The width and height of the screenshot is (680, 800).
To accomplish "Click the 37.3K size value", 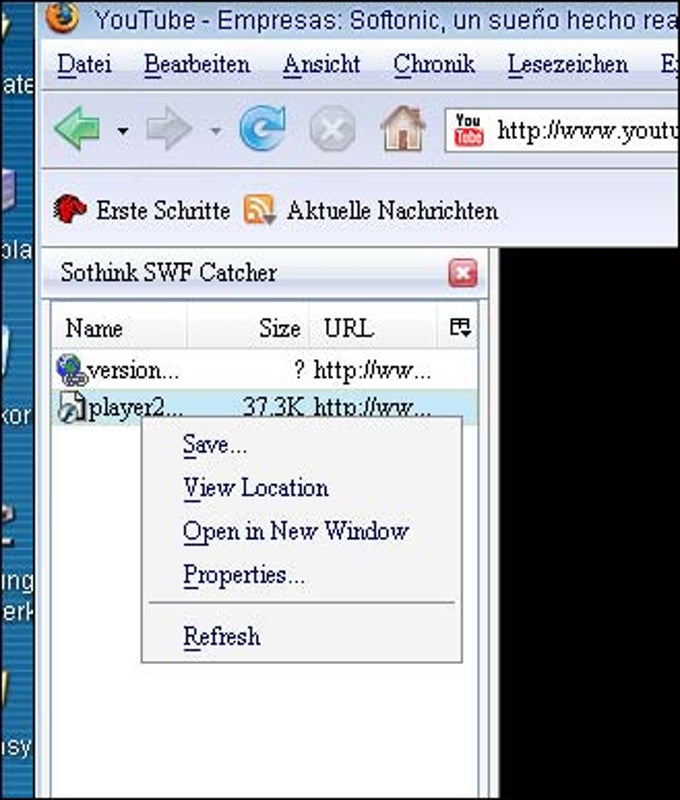I will pos(273,407).
